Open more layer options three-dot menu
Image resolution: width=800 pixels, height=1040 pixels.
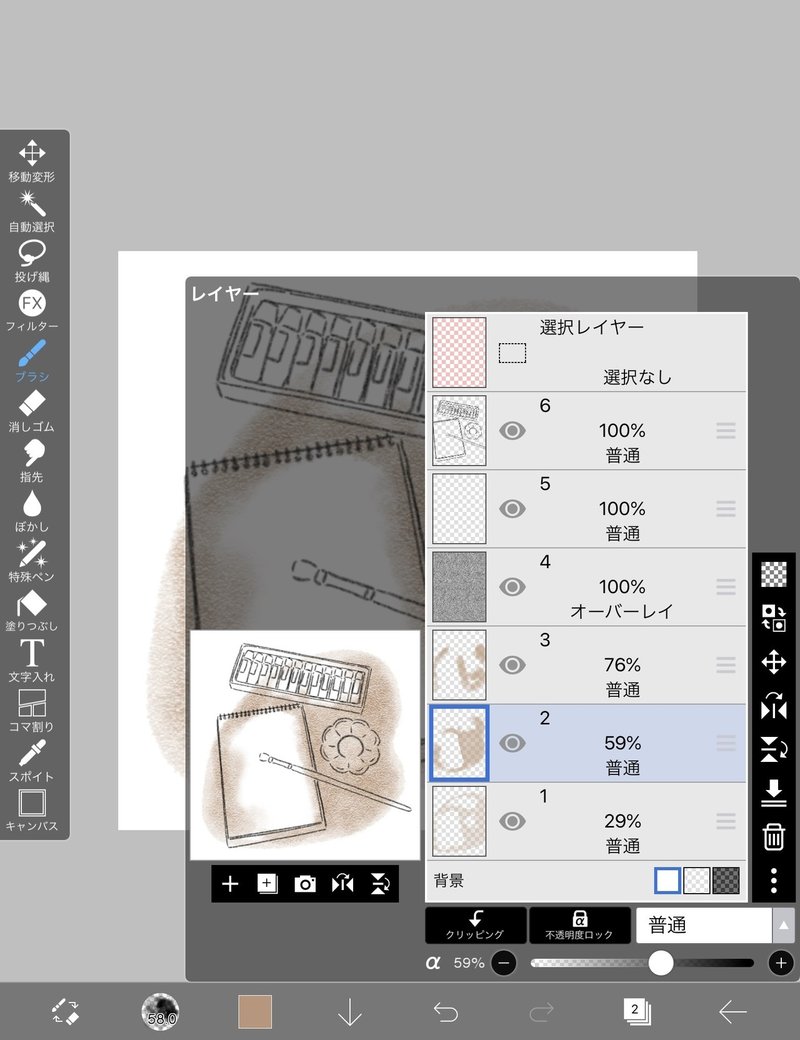[x=773, y=880]
